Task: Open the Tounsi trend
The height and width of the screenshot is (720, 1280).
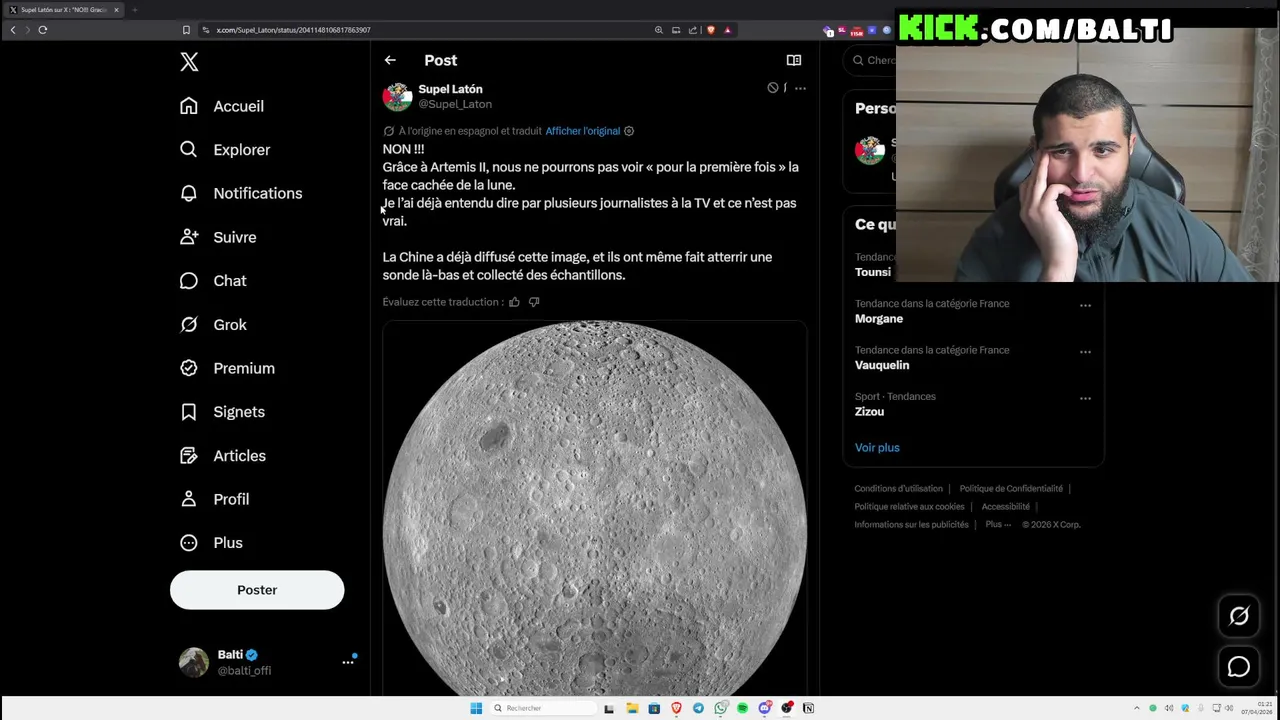Action: (x=873, y=272)
